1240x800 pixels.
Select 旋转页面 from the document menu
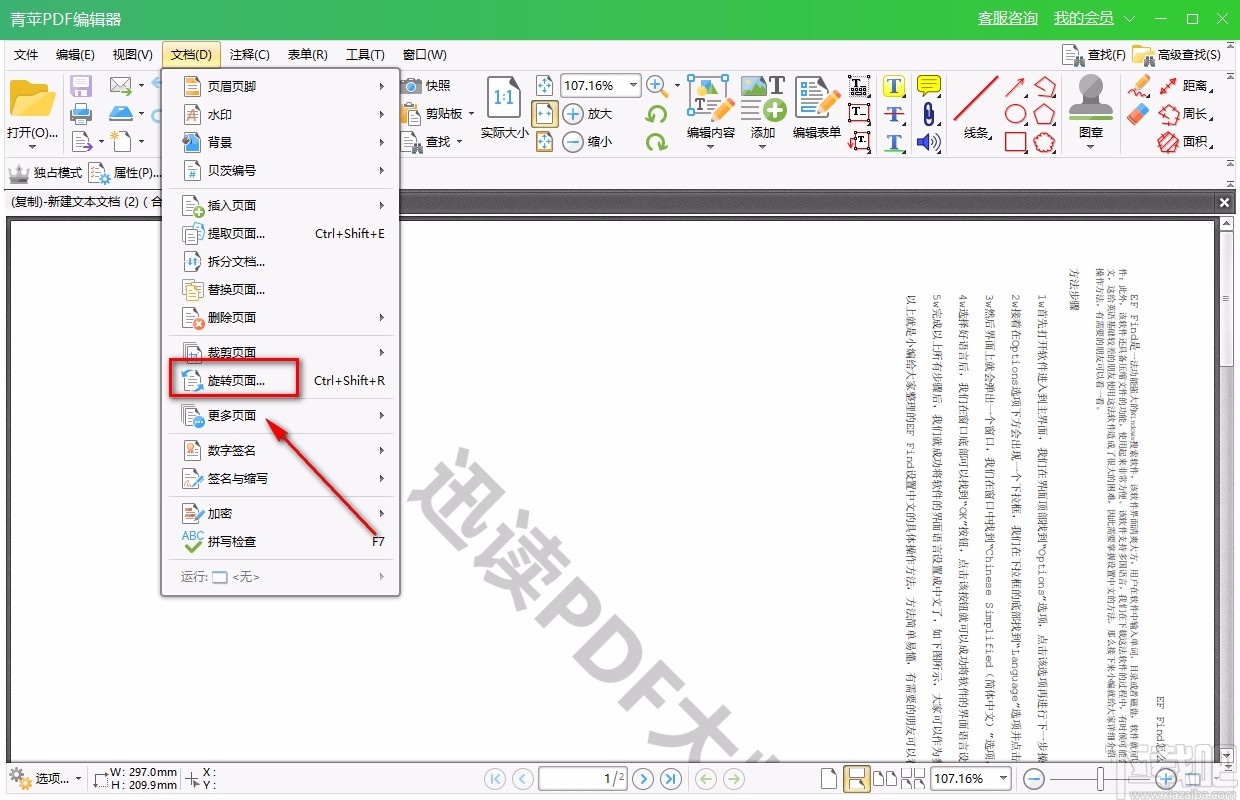(235, 380)
